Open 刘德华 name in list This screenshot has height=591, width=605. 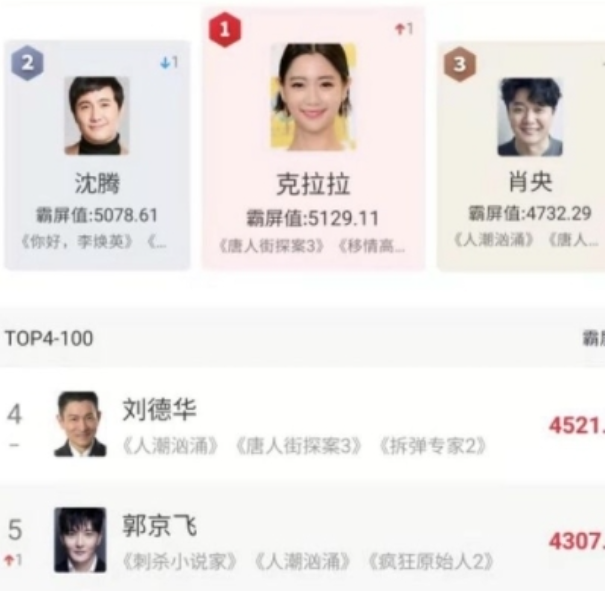click(x=159, y=410)
